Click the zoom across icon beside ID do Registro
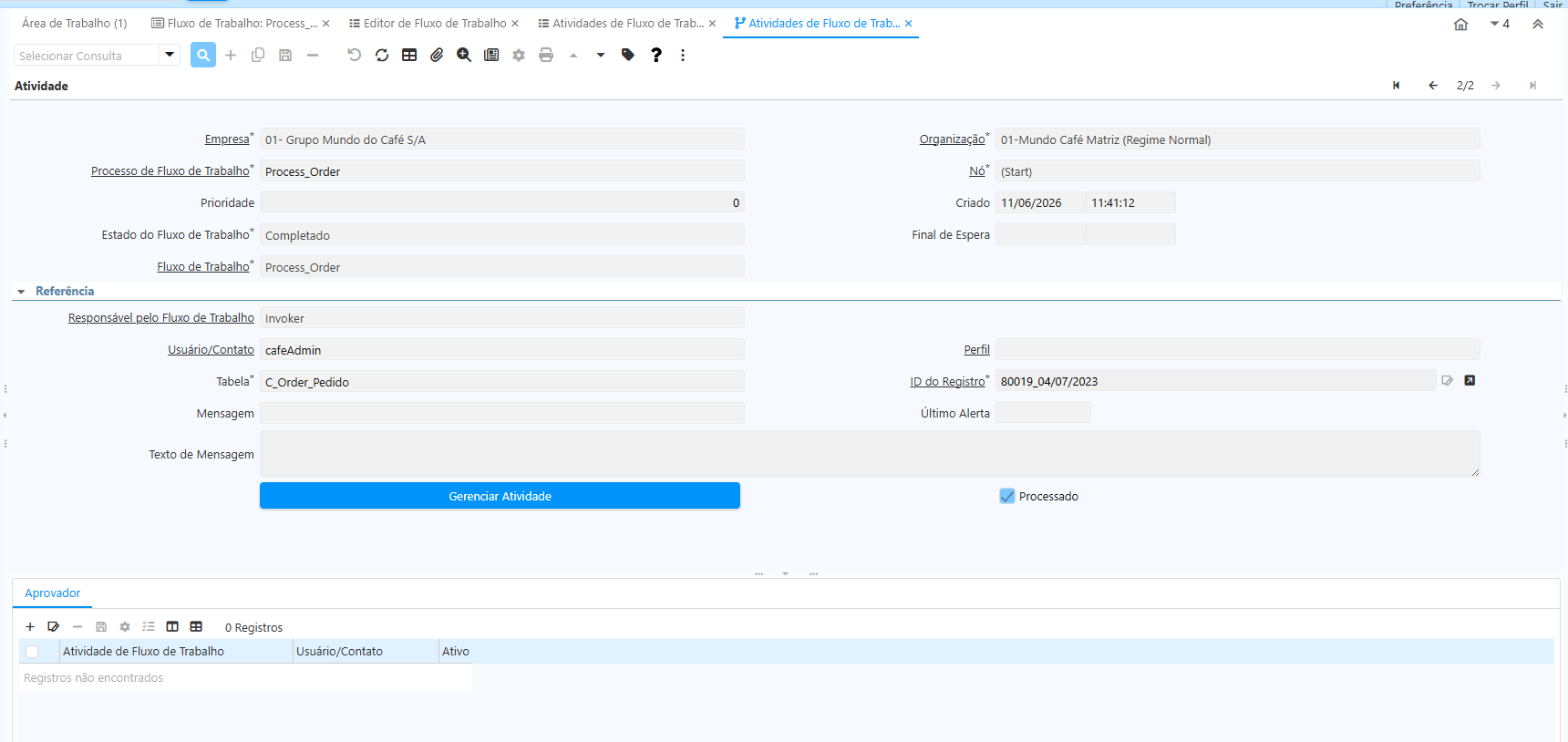This screenshot has height=742, width=1568. point(1470,381)
